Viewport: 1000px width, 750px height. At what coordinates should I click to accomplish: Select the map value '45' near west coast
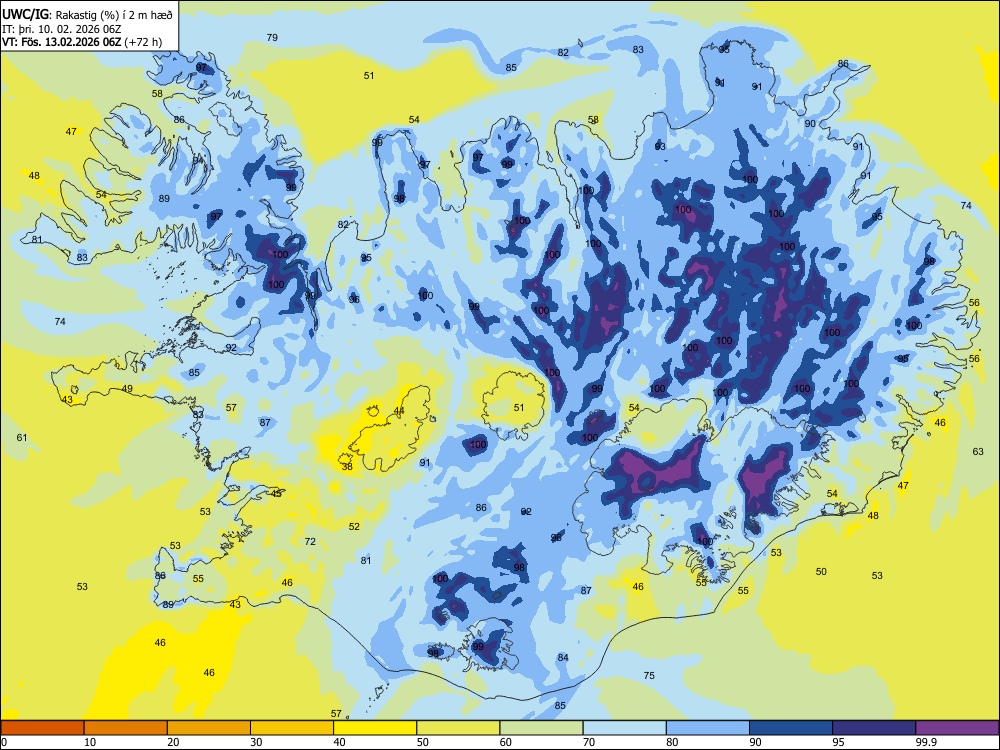276,494
